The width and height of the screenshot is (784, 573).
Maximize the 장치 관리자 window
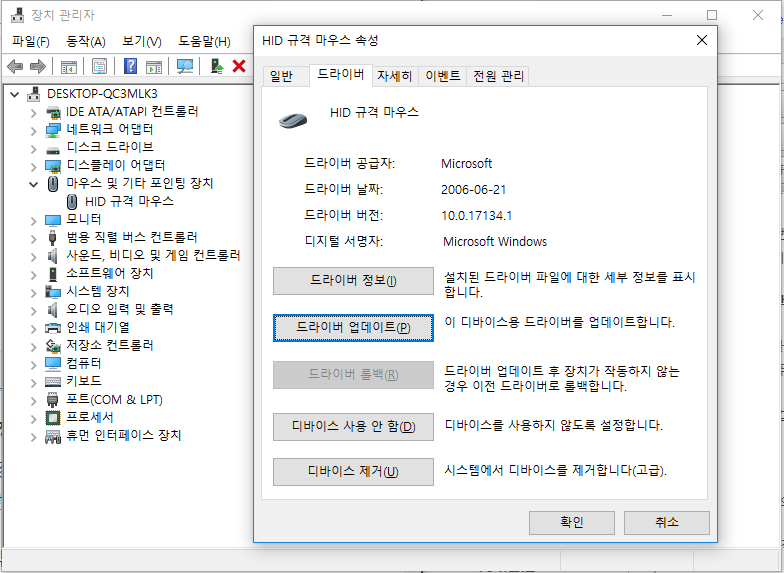(712, 16)
